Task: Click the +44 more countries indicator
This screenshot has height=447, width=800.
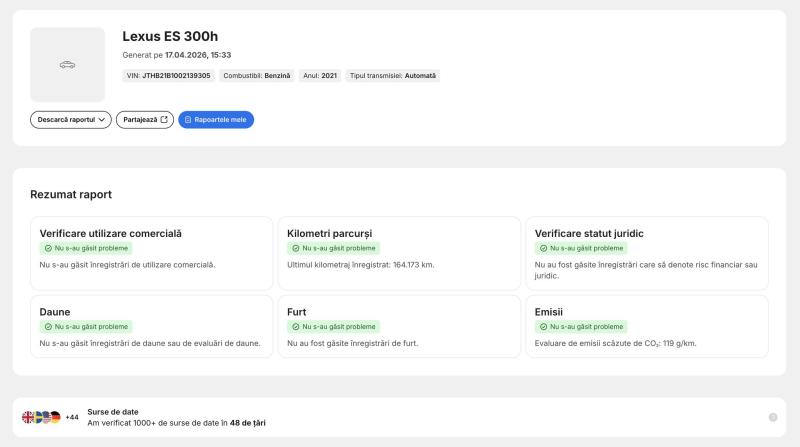Action: [72, 417]
